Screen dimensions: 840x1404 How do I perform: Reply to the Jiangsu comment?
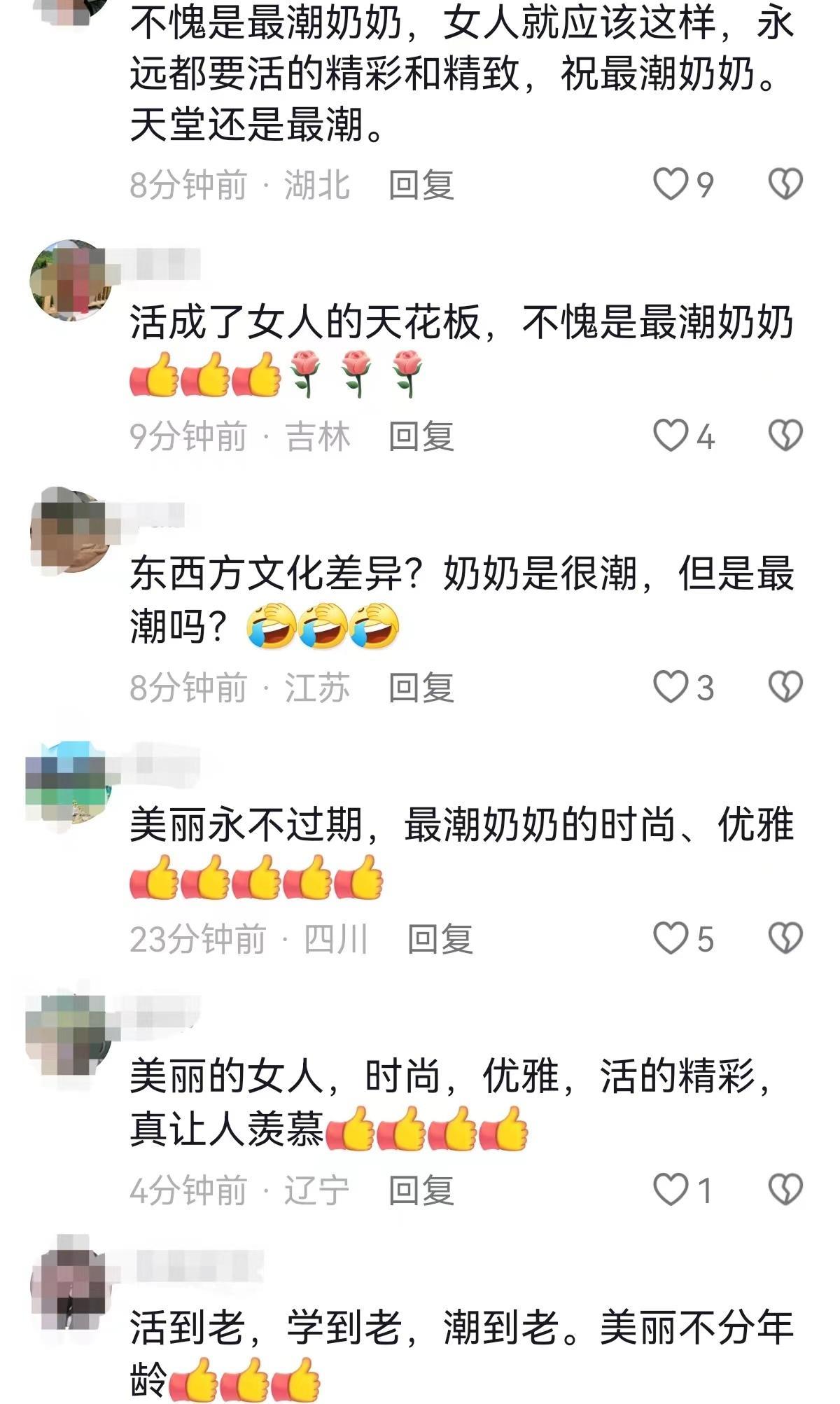pyautogui.click(x=421, y=688)
